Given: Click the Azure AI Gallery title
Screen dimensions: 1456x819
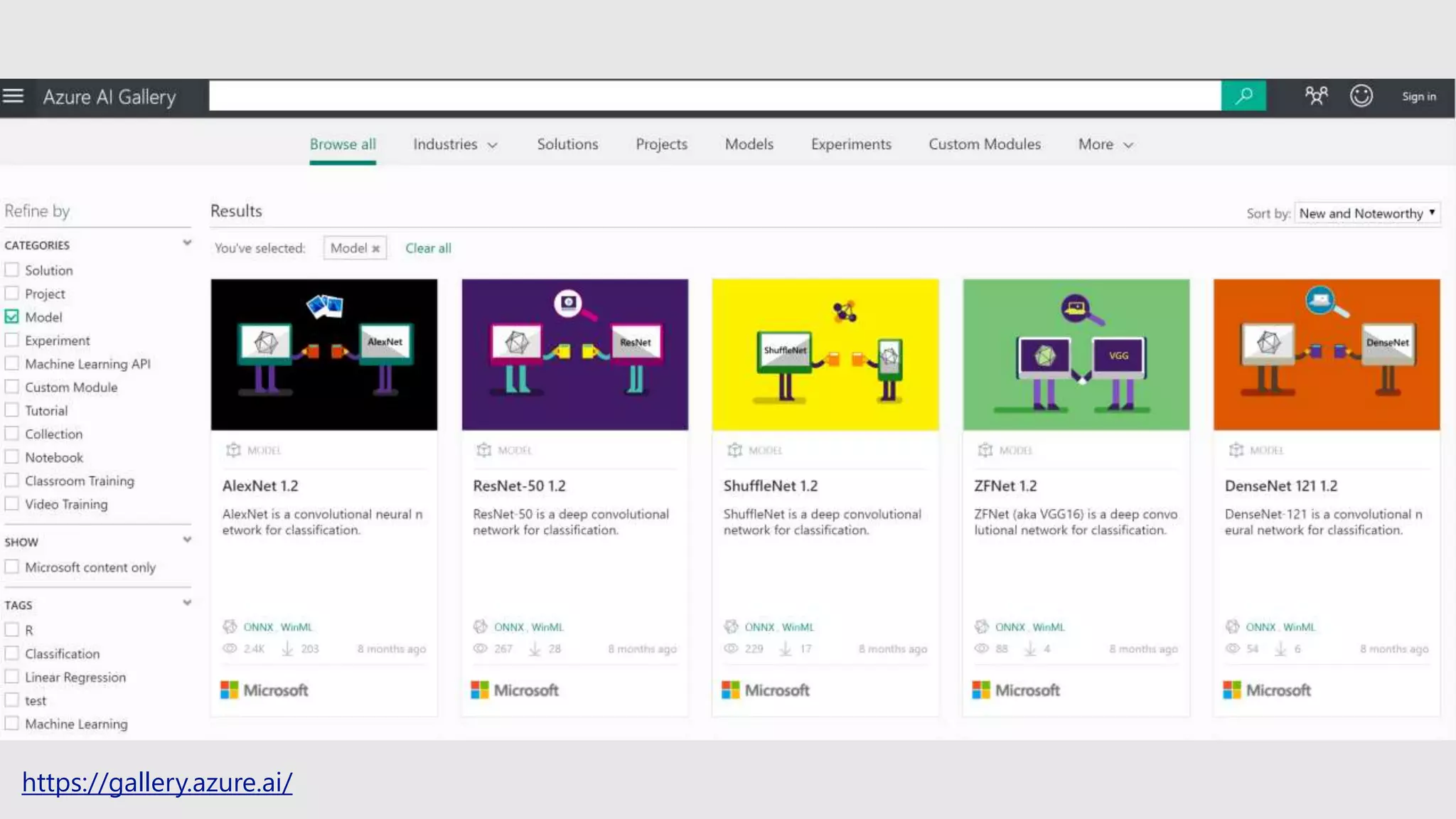Looking at the screenshot, I should coord(109,97).
